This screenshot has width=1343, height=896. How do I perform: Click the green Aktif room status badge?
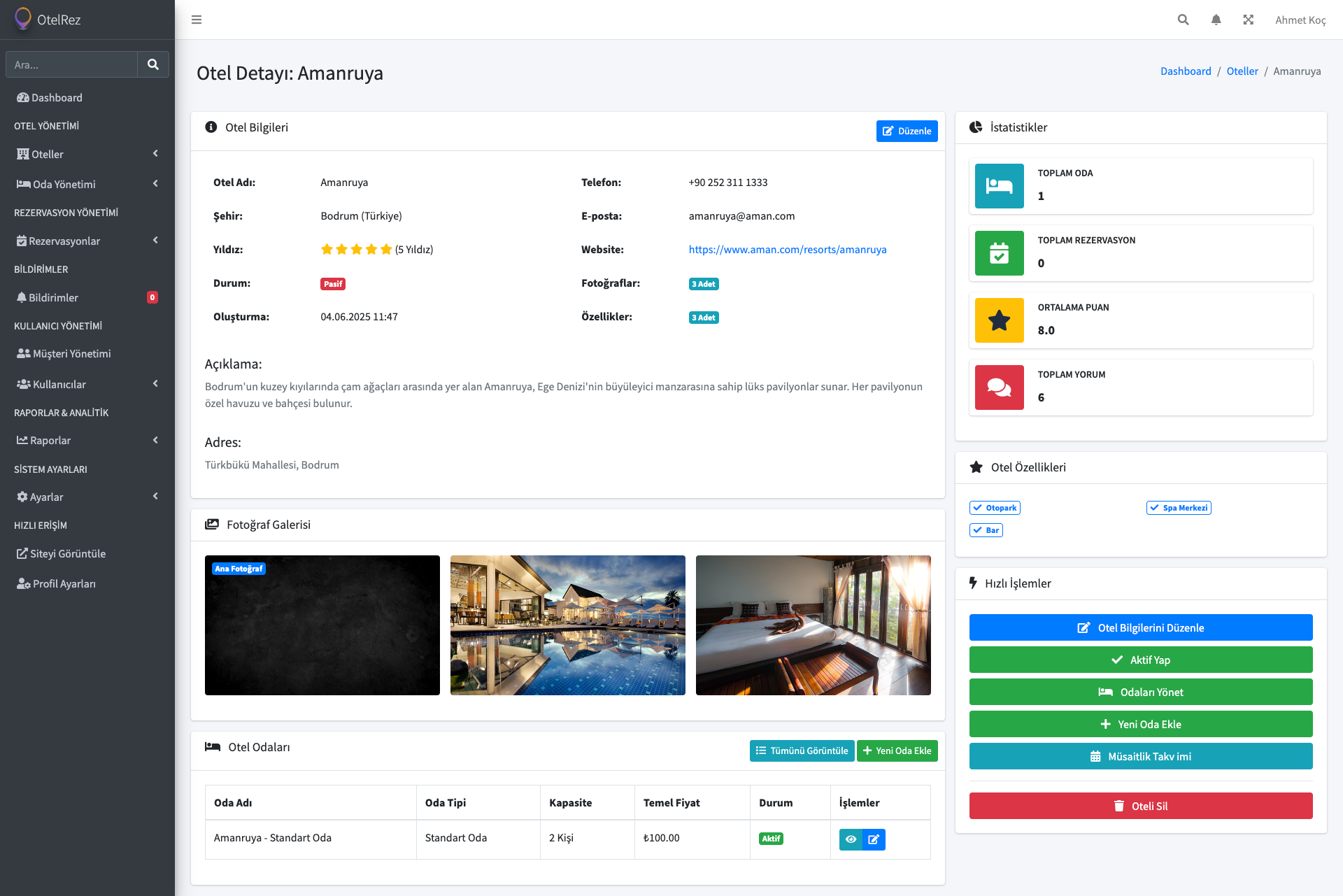pos(771,839)
